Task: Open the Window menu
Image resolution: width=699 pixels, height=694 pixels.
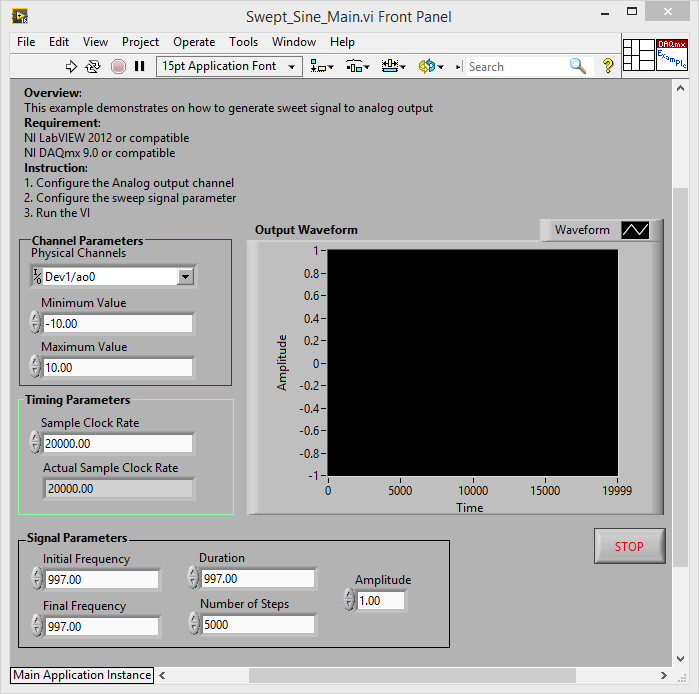Action: tap(294, 42)
